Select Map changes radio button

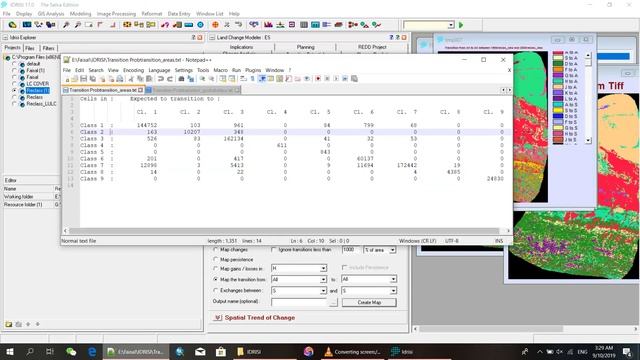tap(216, 249)
